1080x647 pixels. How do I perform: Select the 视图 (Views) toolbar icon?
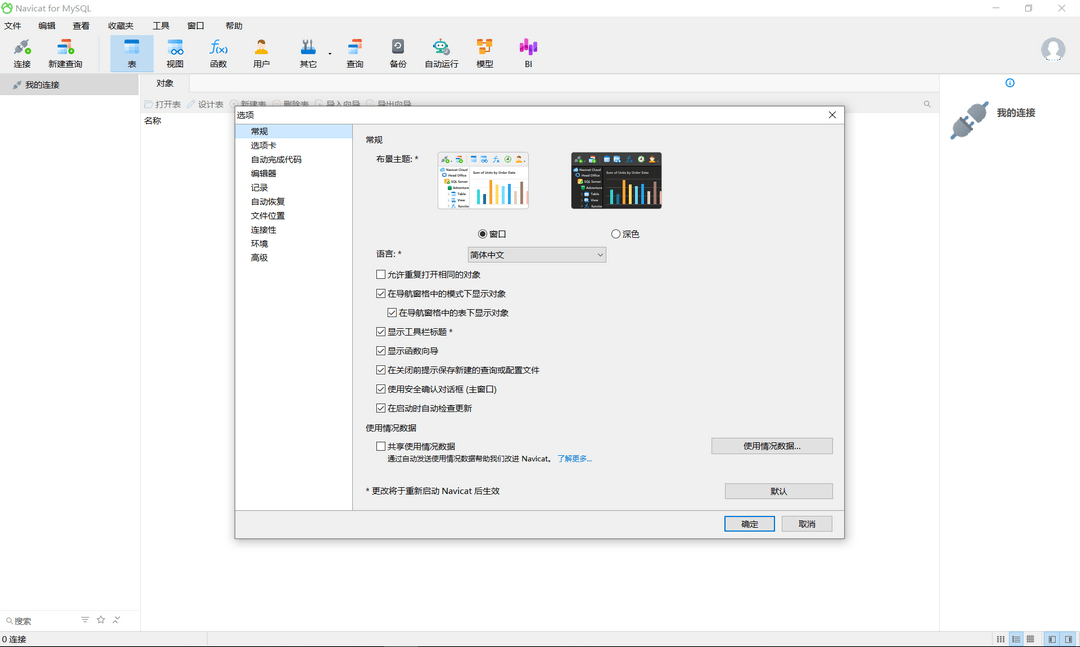coord(174,52)
